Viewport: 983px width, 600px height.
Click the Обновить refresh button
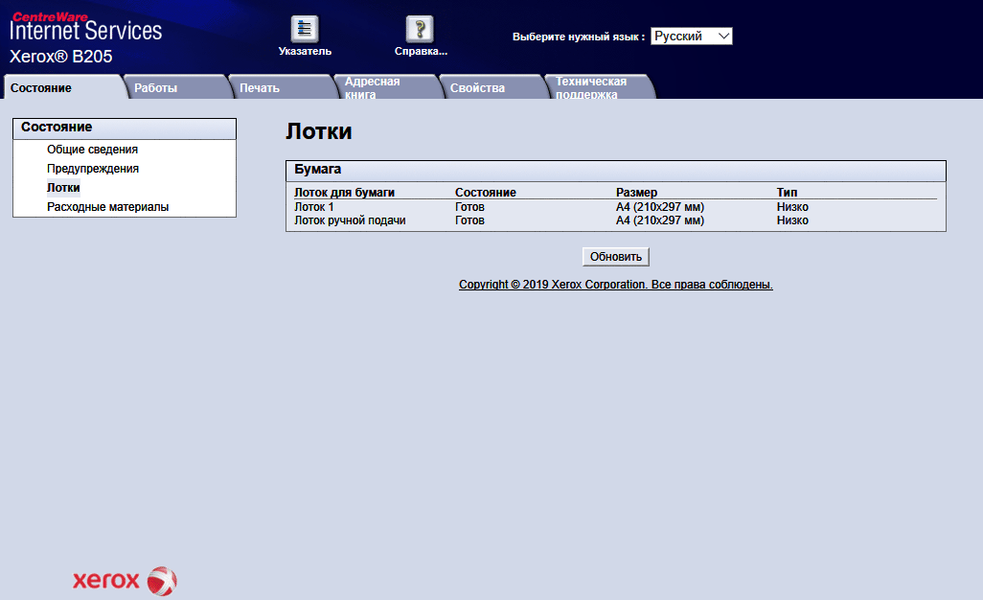[x=616, y=256]
